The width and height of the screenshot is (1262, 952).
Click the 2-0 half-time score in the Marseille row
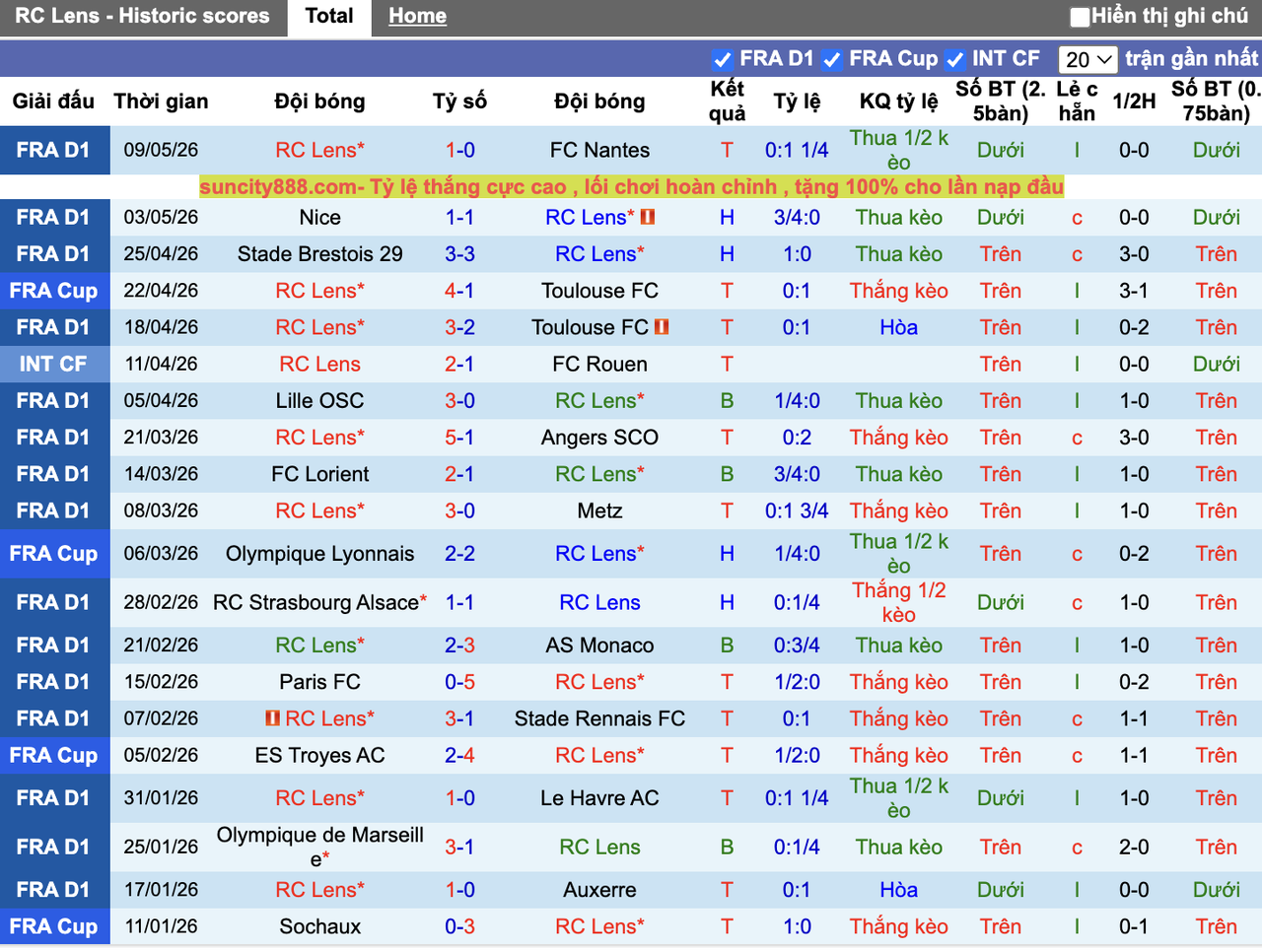click(1134, 847)
